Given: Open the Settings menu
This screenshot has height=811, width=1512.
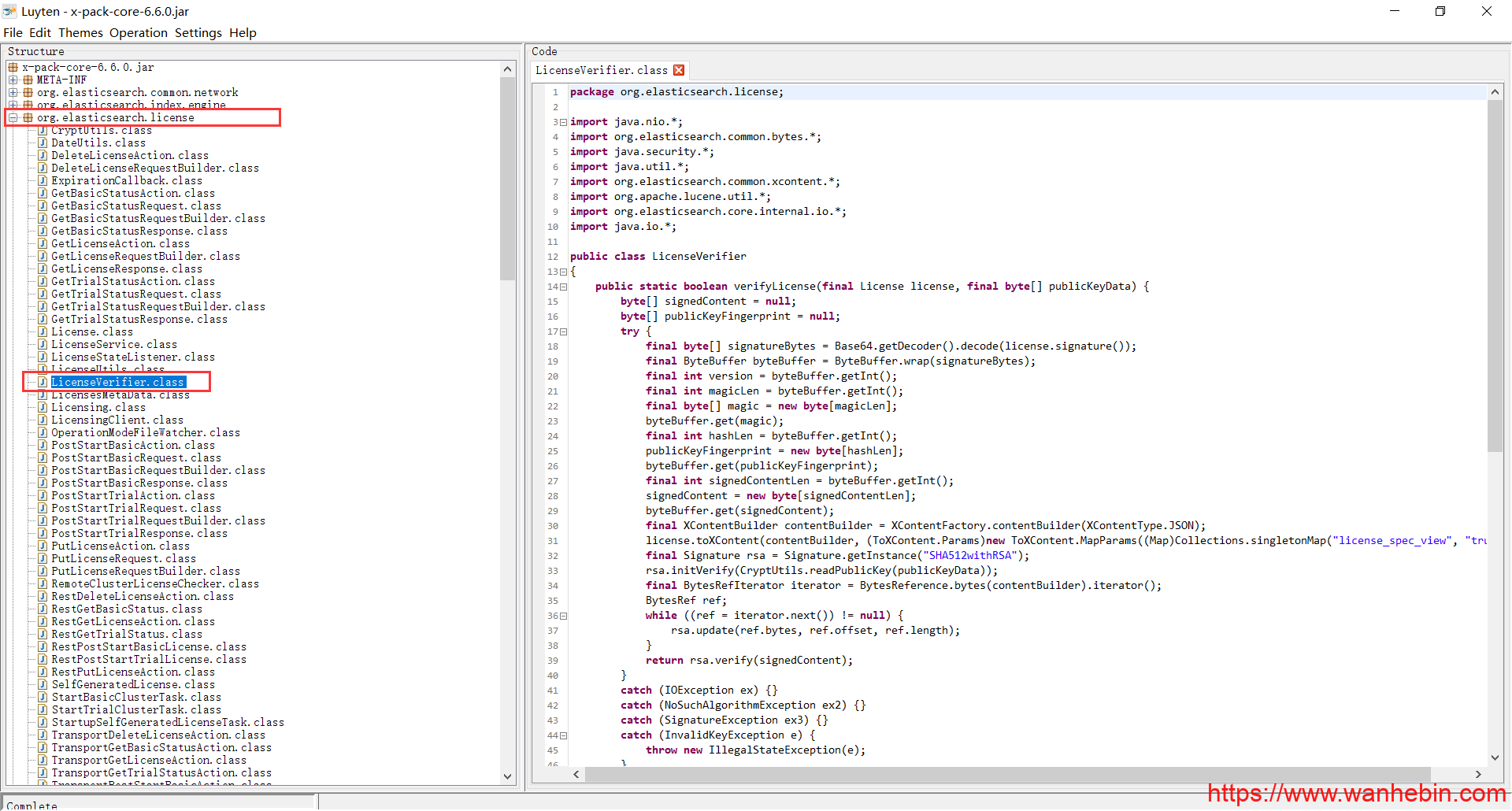Looking at the screenshot, I should click(x=198, y=32).
